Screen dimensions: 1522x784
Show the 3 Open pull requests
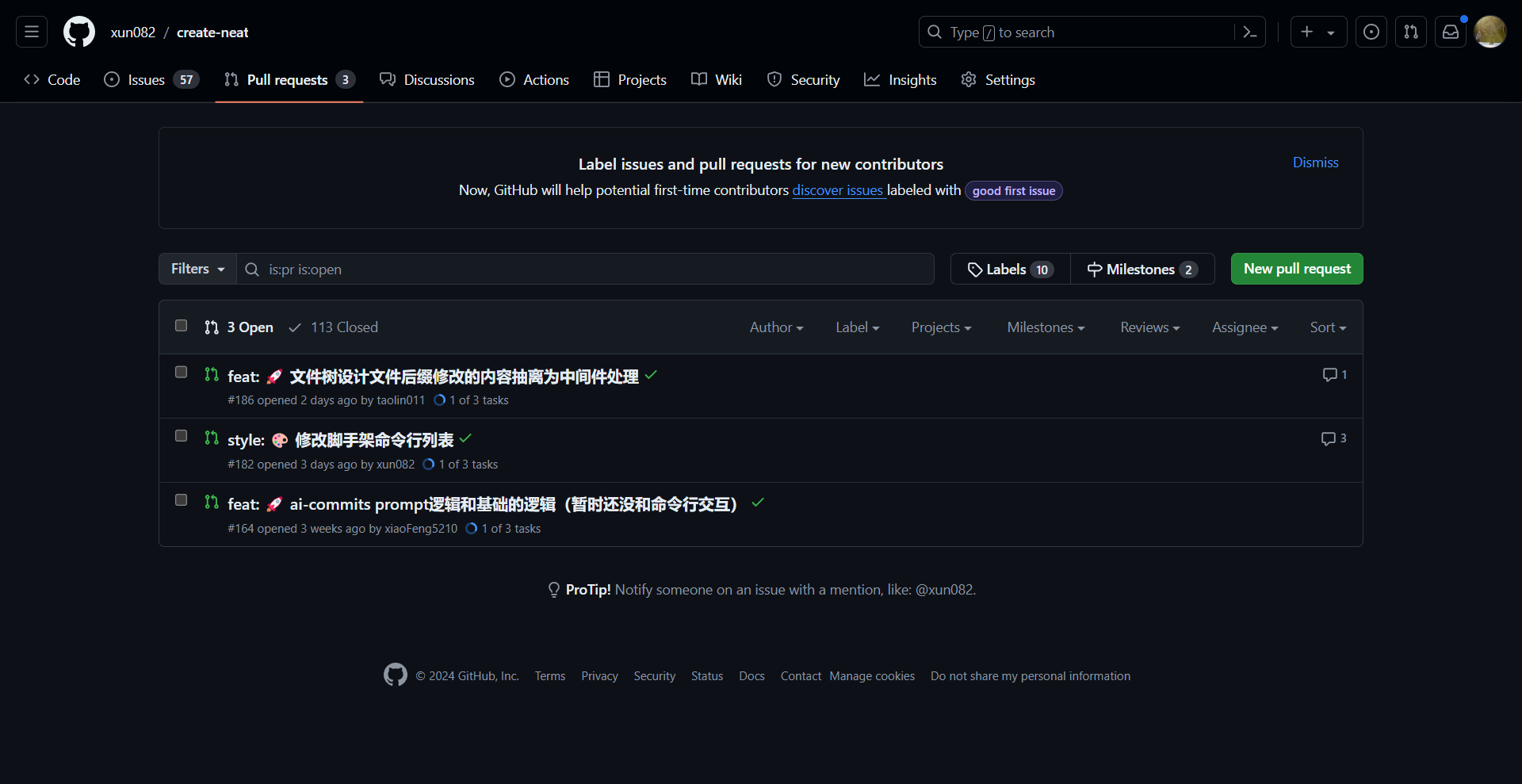click(x=239, y=327)
